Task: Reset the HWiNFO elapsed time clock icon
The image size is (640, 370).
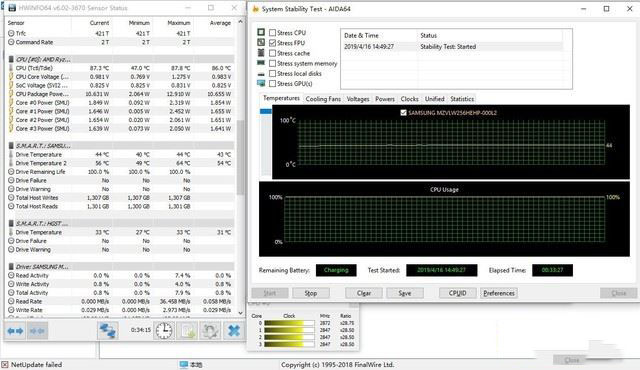Action: coord(164,331)
